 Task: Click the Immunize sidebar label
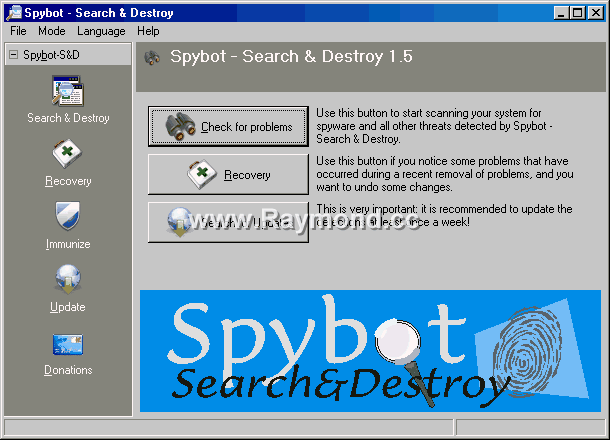click(68, 244)
